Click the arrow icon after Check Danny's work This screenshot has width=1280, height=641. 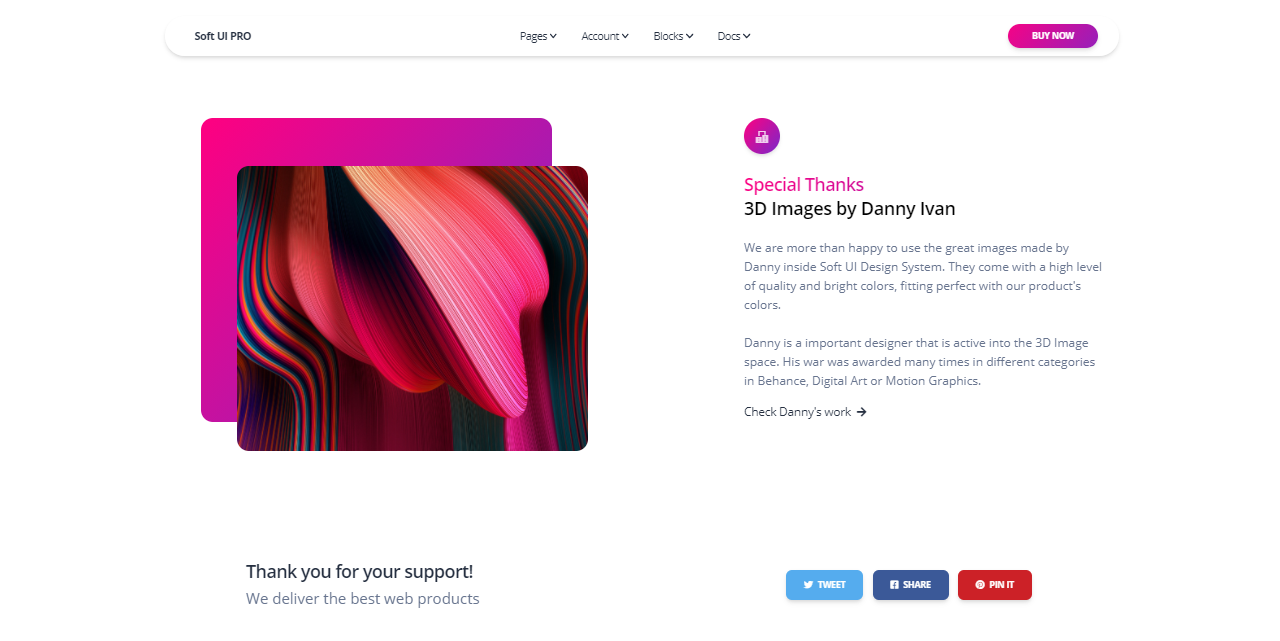tap(861, 412)
